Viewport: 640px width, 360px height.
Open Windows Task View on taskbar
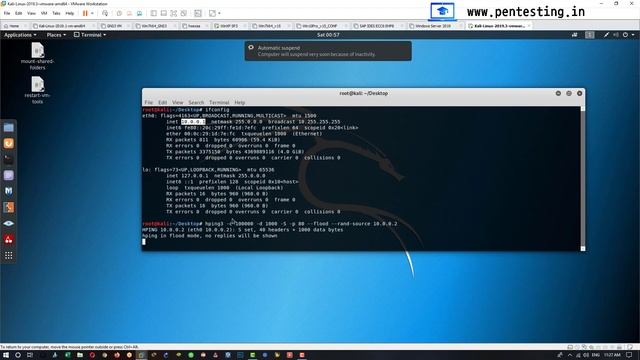point(29,355)
